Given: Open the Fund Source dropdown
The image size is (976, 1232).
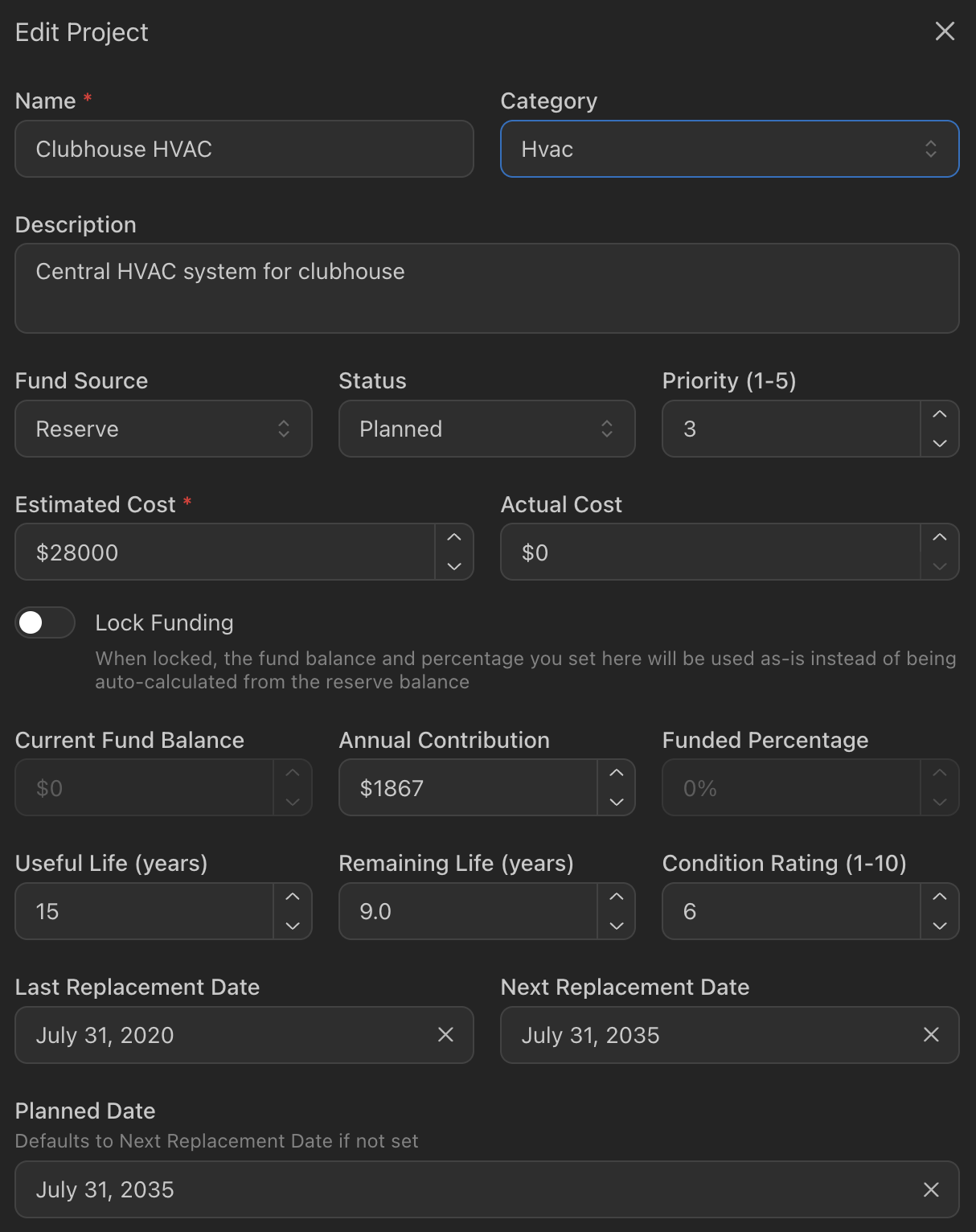Looking at the screenshot, I should tap(163, 429).
